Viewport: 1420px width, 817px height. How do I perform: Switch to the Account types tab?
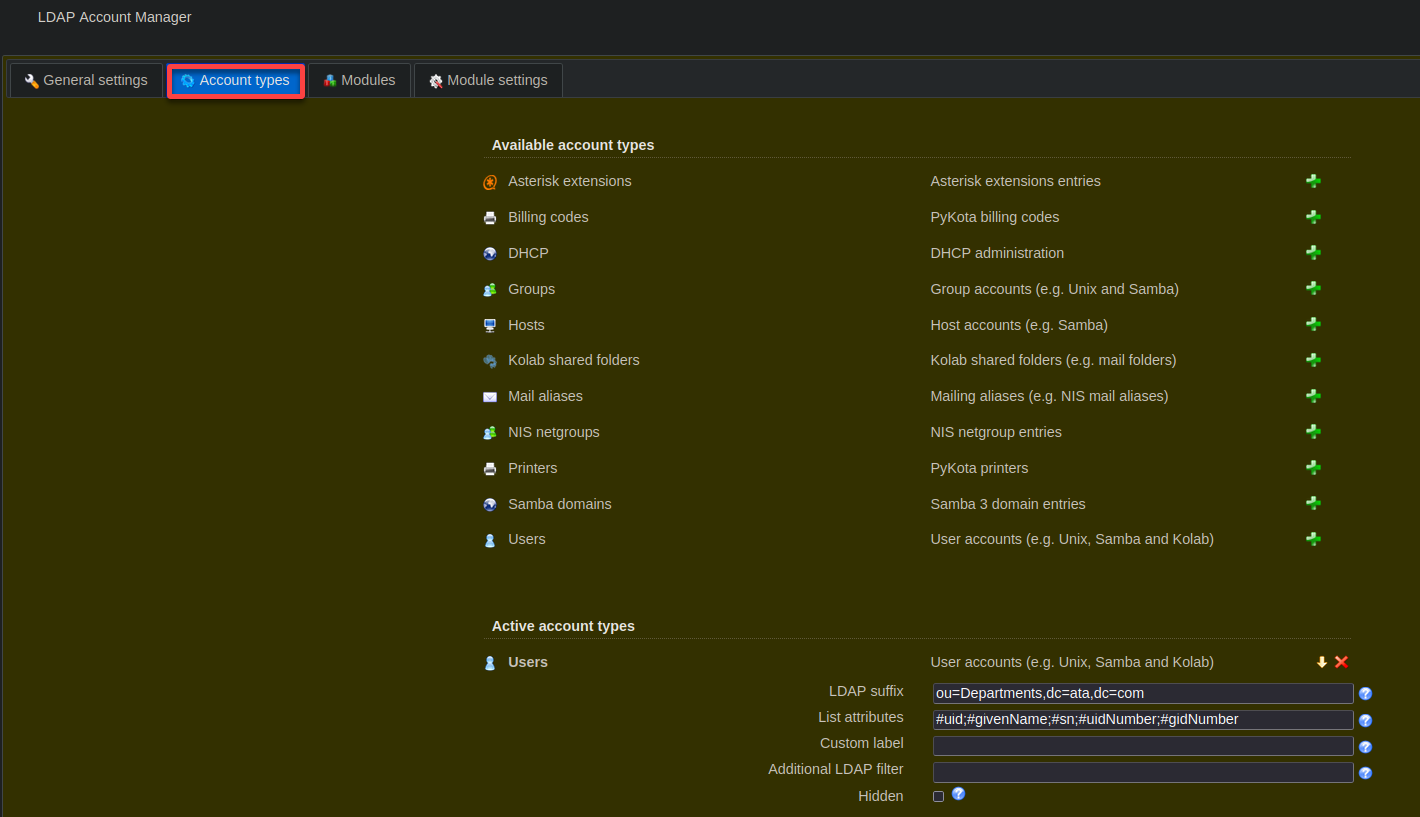236,80
